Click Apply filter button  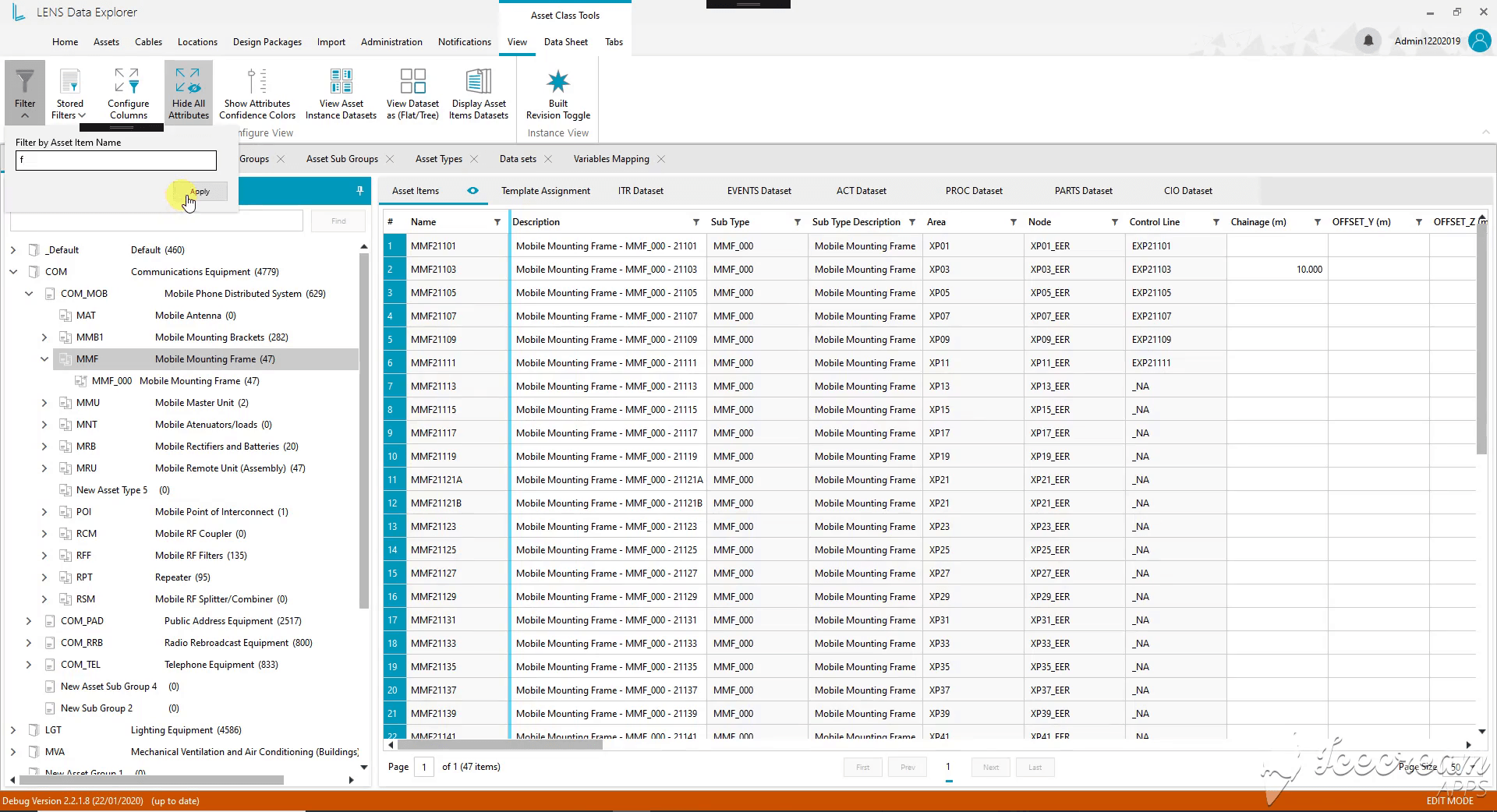click(x=200, y=192)
